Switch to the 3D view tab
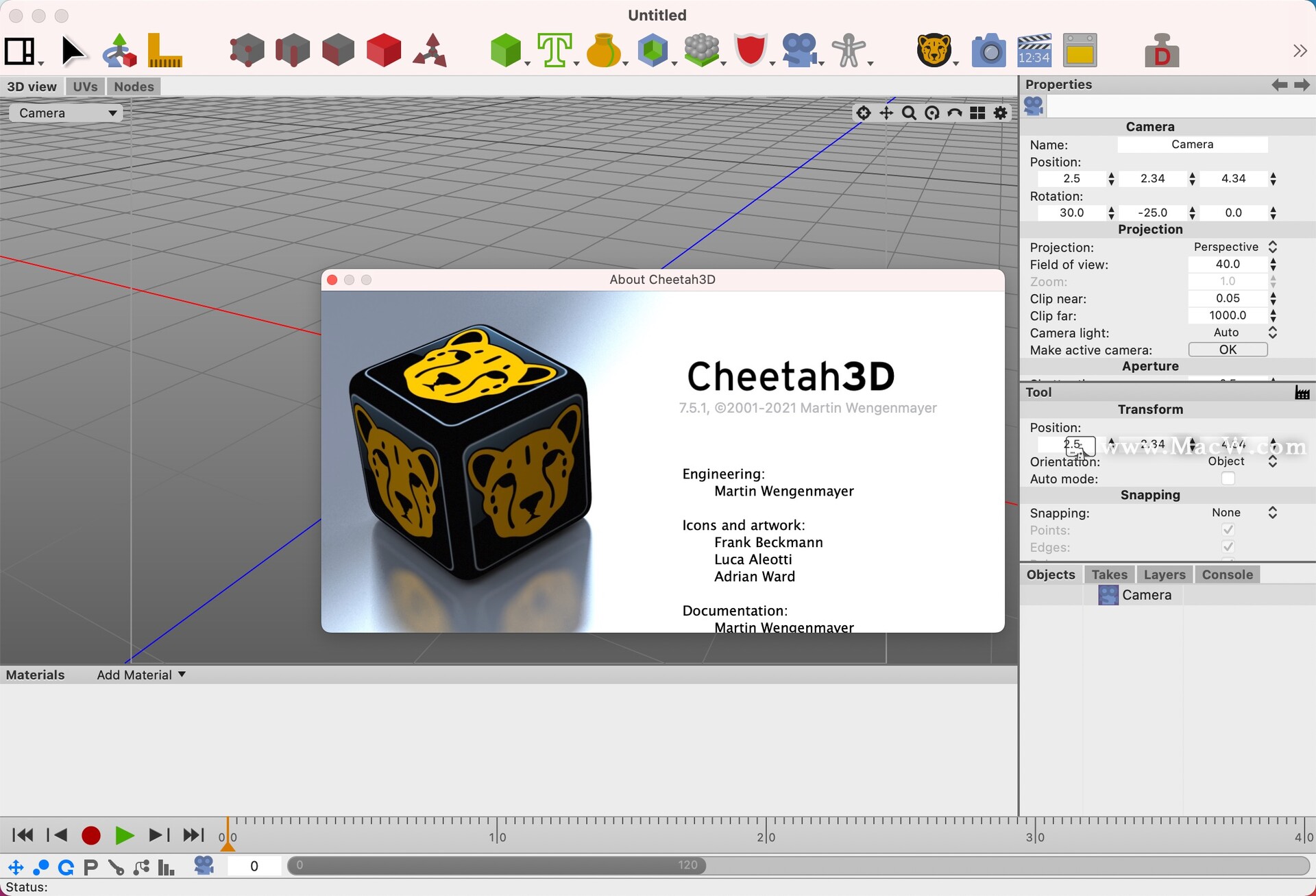This screenshot has width=1316, height=896. pos(32,86)
